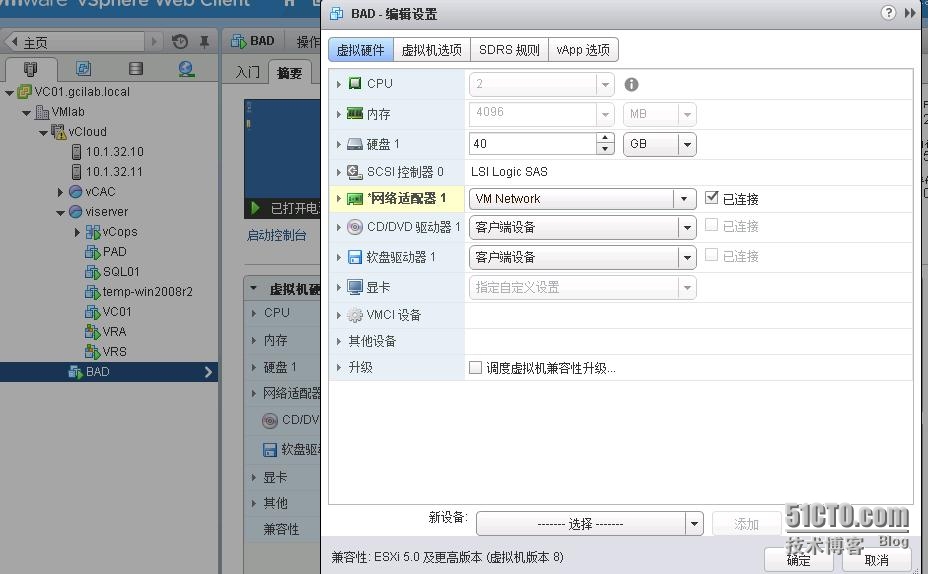
Task: Expand SCSI 控制器 0 row
Action: pyautogui.click(x=339, y=172)
